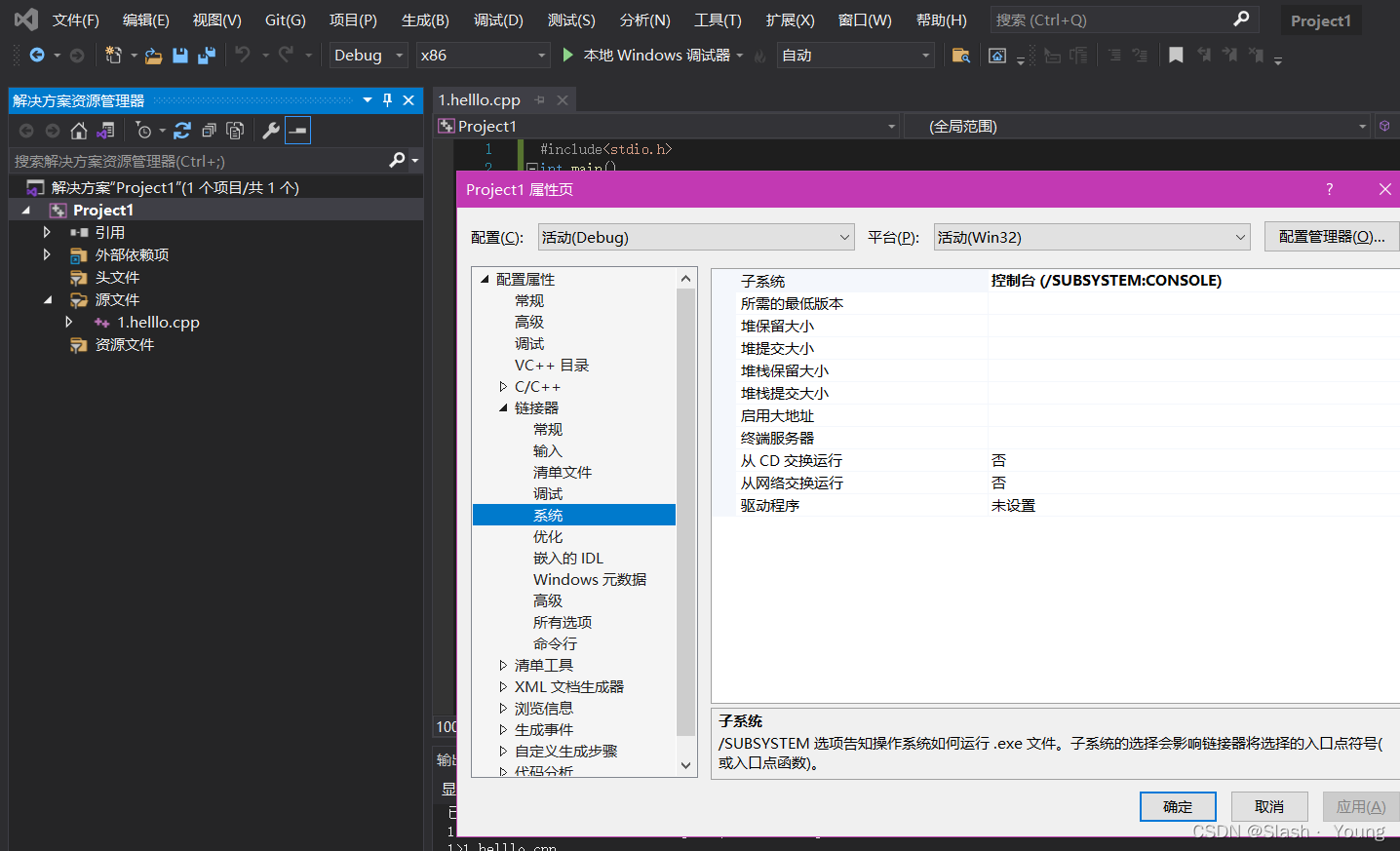Click the purple cube icon beside scope dropdown
This screenshot has width=1400, height=851.
point(1384,126)
